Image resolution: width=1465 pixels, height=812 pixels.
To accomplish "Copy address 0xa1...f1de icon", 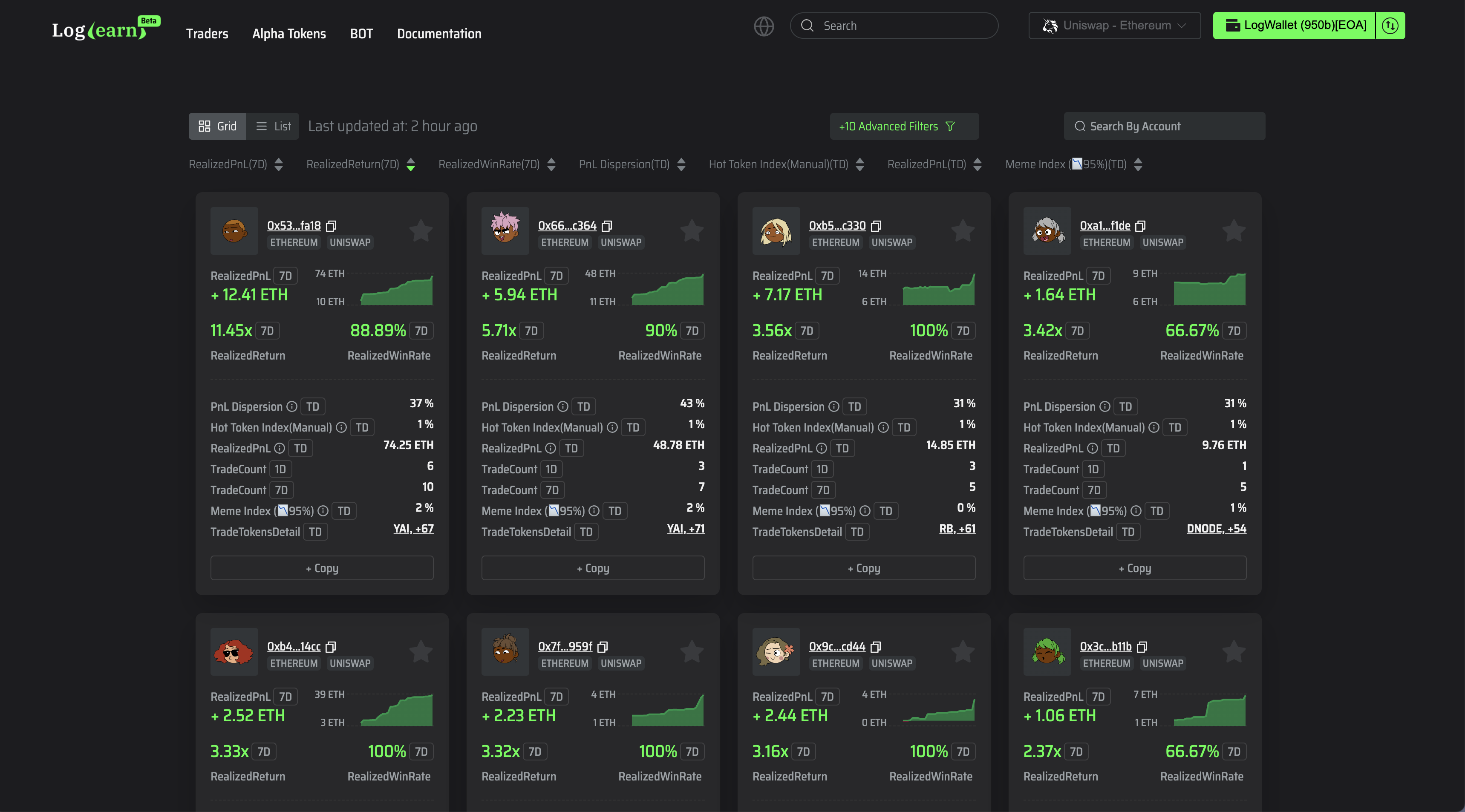I will pyautogui.click(x=1140, y=226).
